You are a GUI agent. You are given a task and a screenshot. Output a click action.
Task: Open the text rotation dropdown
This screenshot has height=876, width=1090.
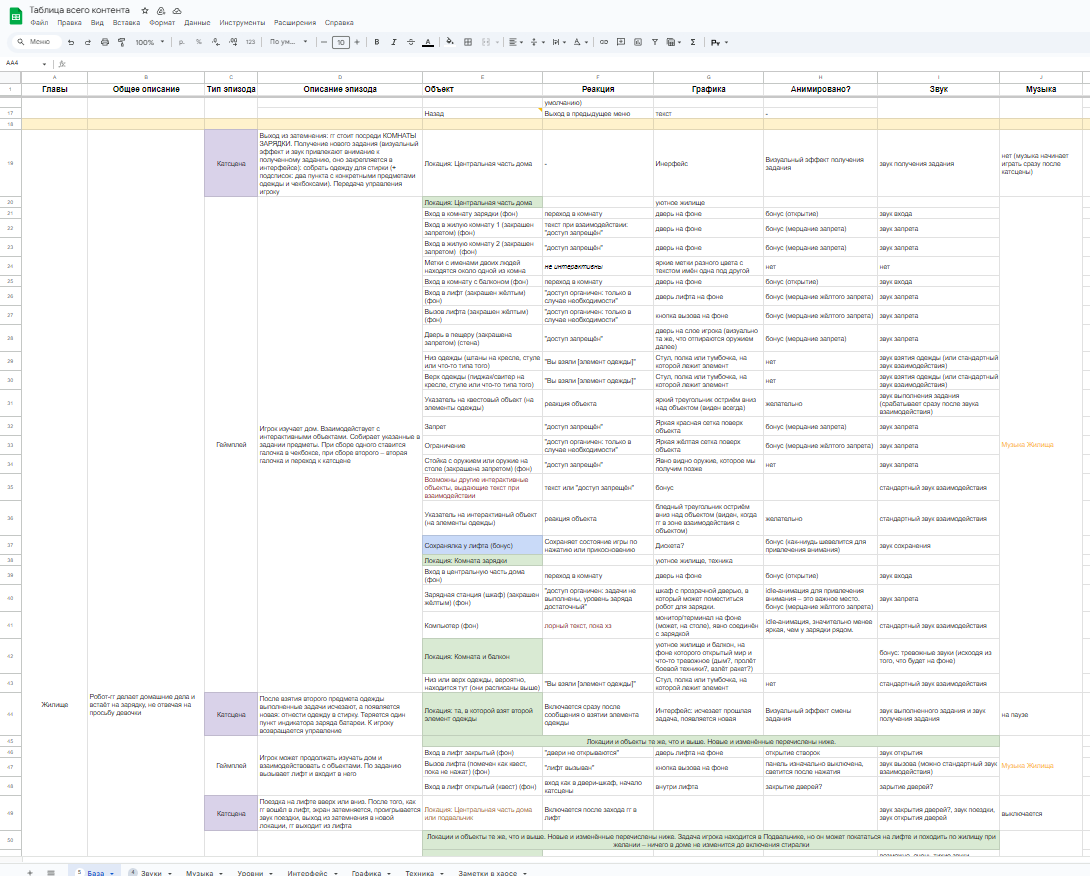tap(580, 42)
